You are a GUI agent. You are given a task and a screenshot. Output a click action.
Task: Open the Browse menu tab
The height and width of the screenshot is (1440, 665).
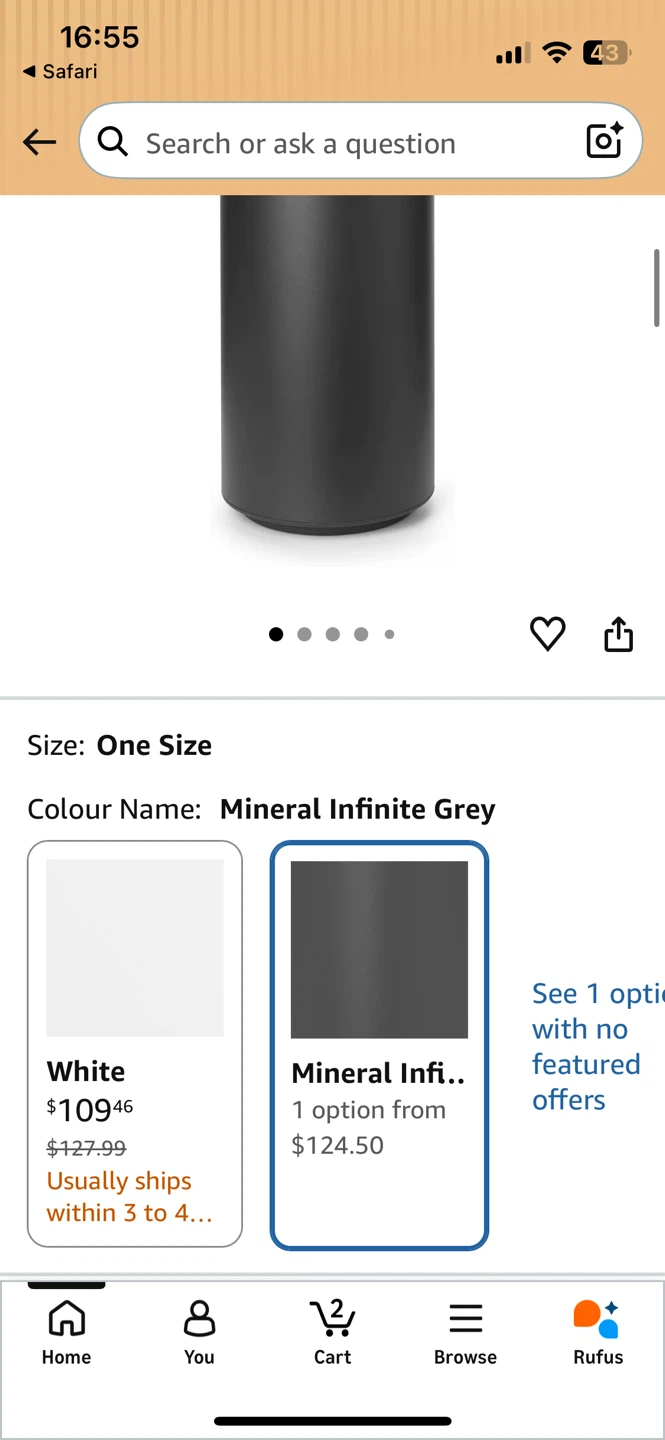(465, 1331)
